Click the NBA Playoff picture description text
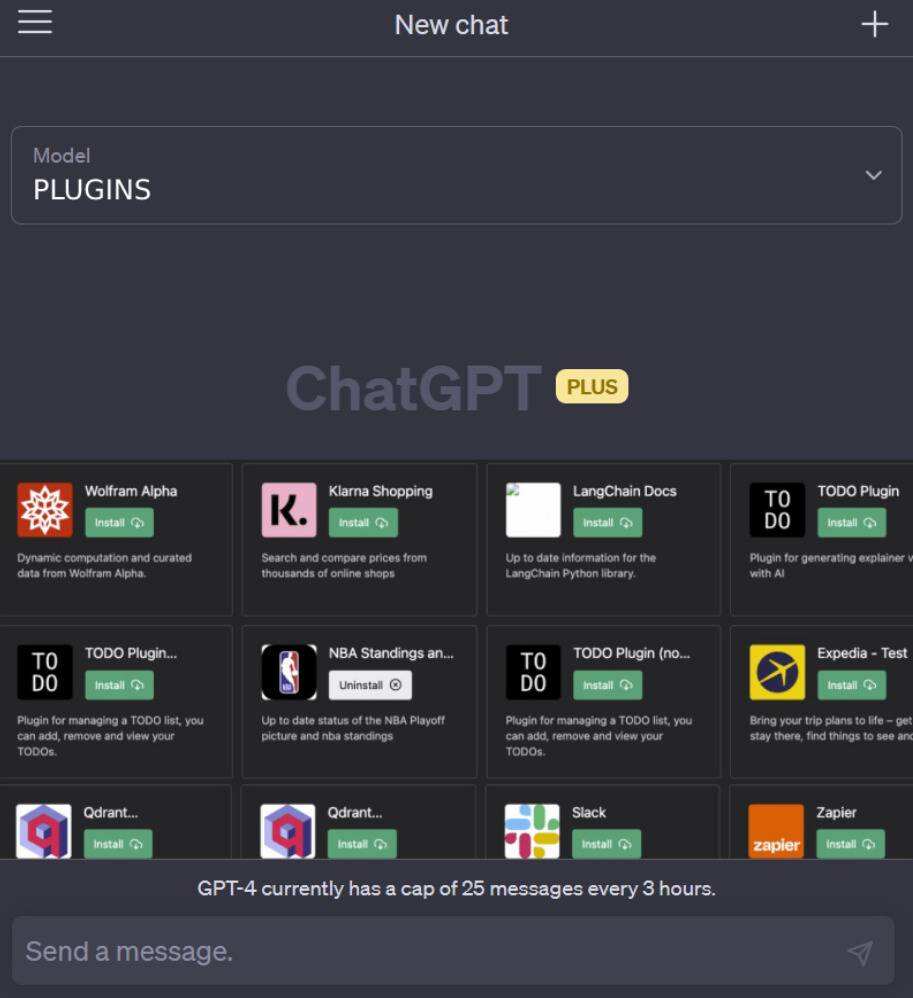913x998 pixels. [x=353, y=728]
